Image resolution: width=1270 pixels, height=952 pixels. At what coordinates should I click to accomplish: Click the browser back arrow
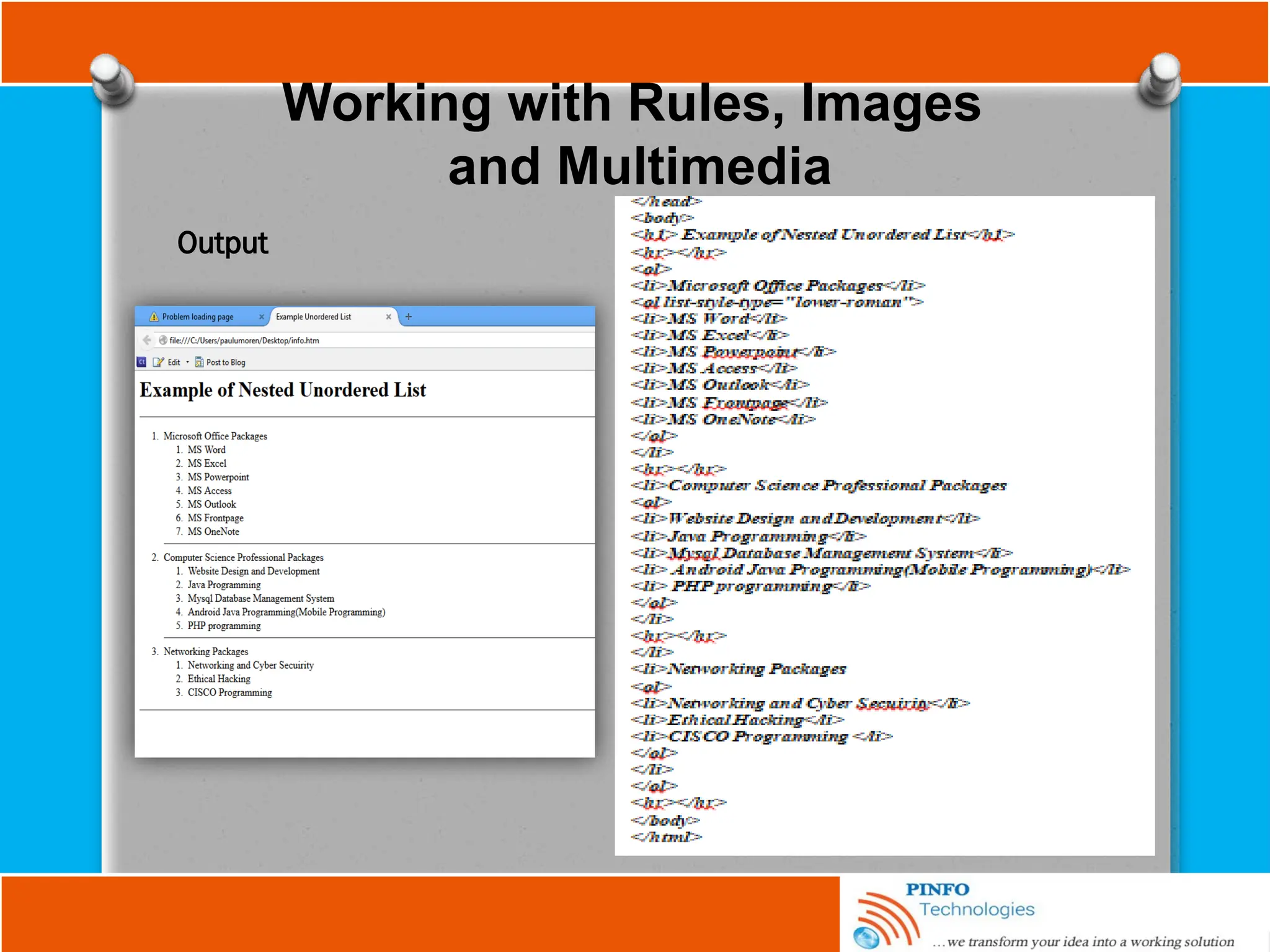pyautogui.click(x=147, y=340)
